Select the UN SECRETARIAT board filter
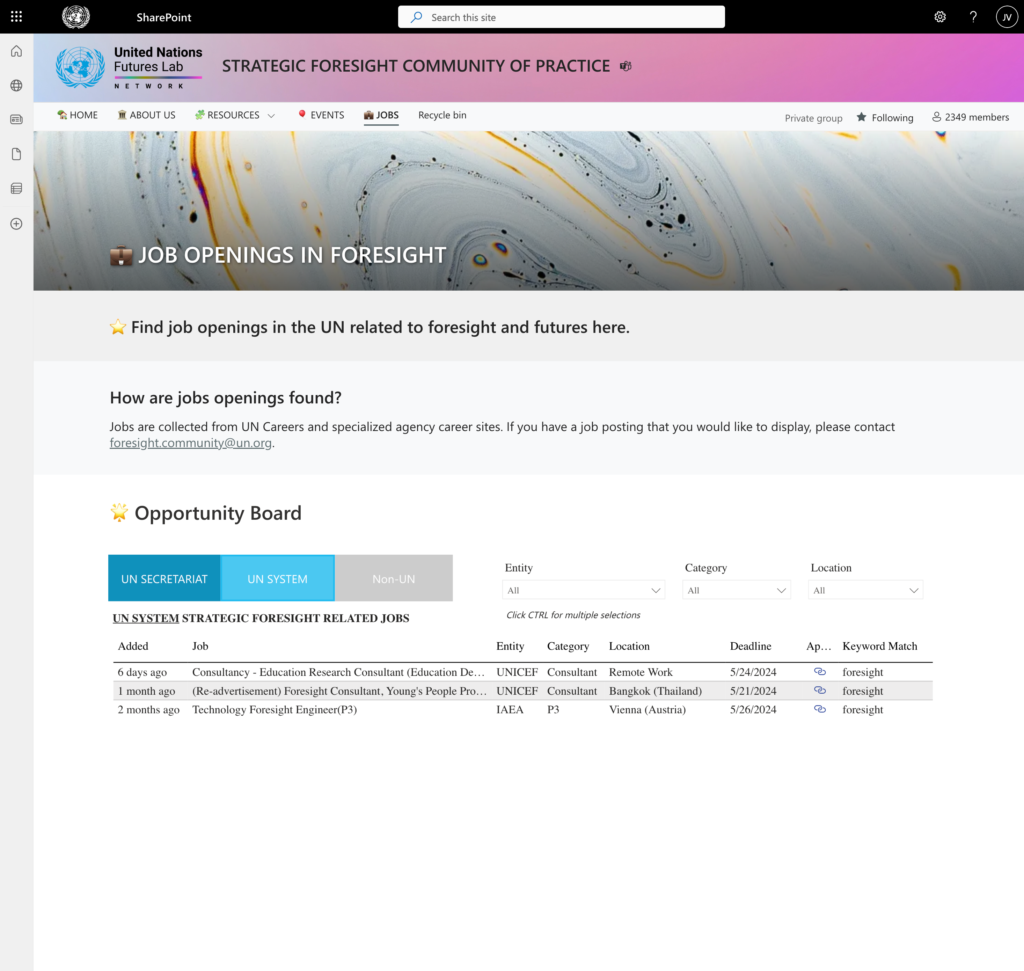Viewport: 1024px width, 971px height. (164, 579)
